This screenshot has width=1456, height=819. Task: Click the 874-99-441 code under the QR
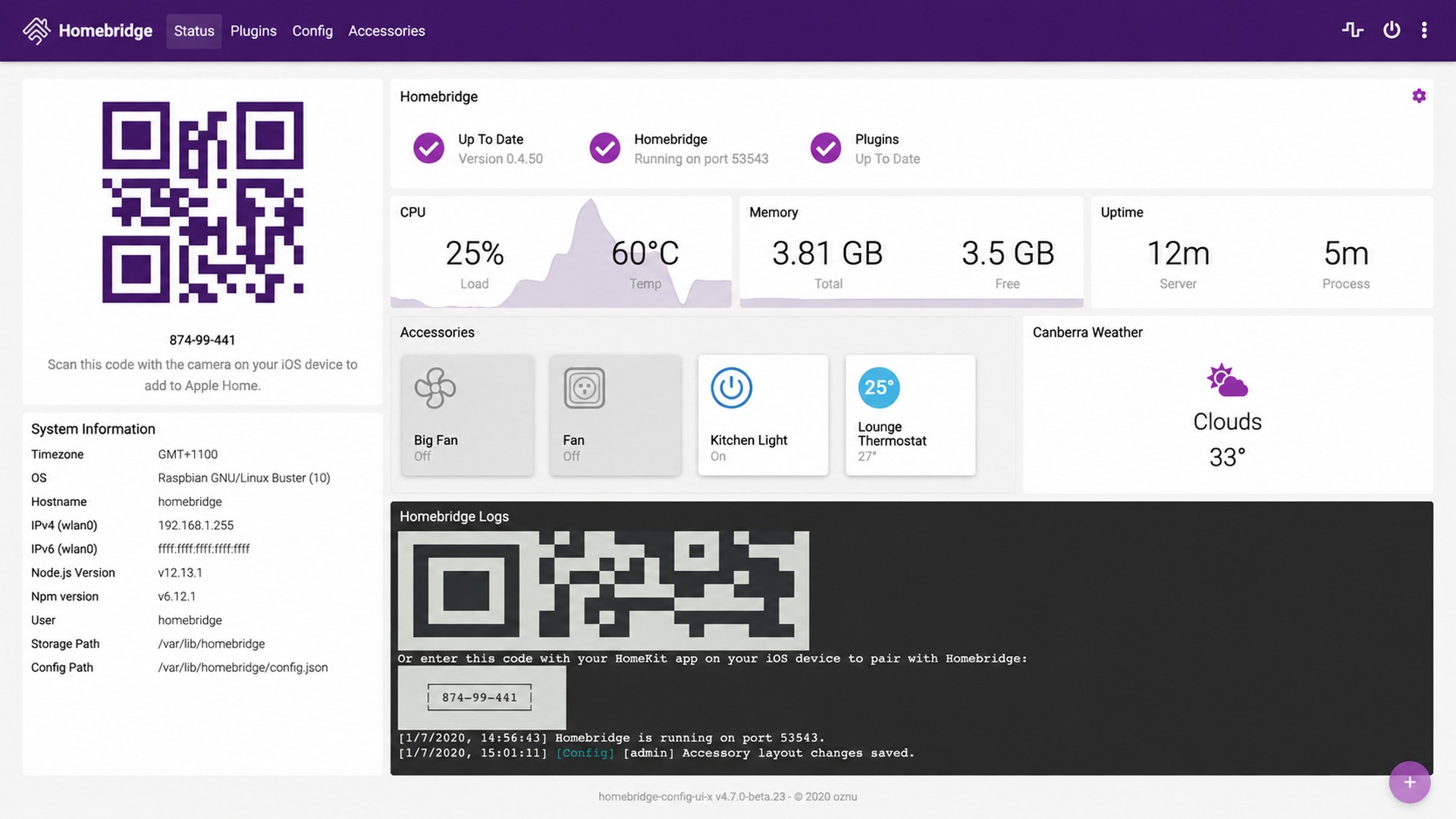point(202,340)
